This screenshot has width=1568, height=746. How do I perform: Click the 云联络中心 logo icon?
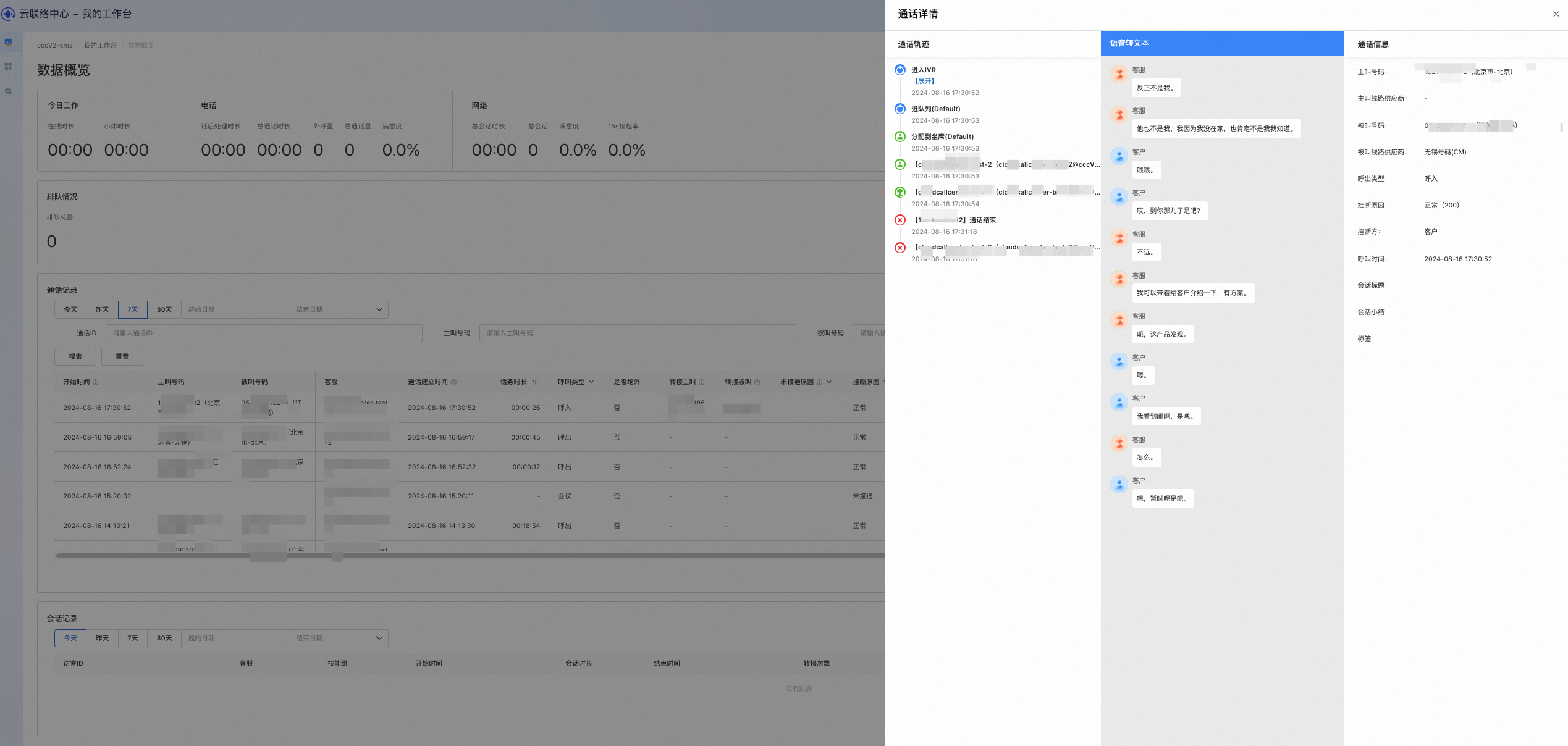(8, 14)
